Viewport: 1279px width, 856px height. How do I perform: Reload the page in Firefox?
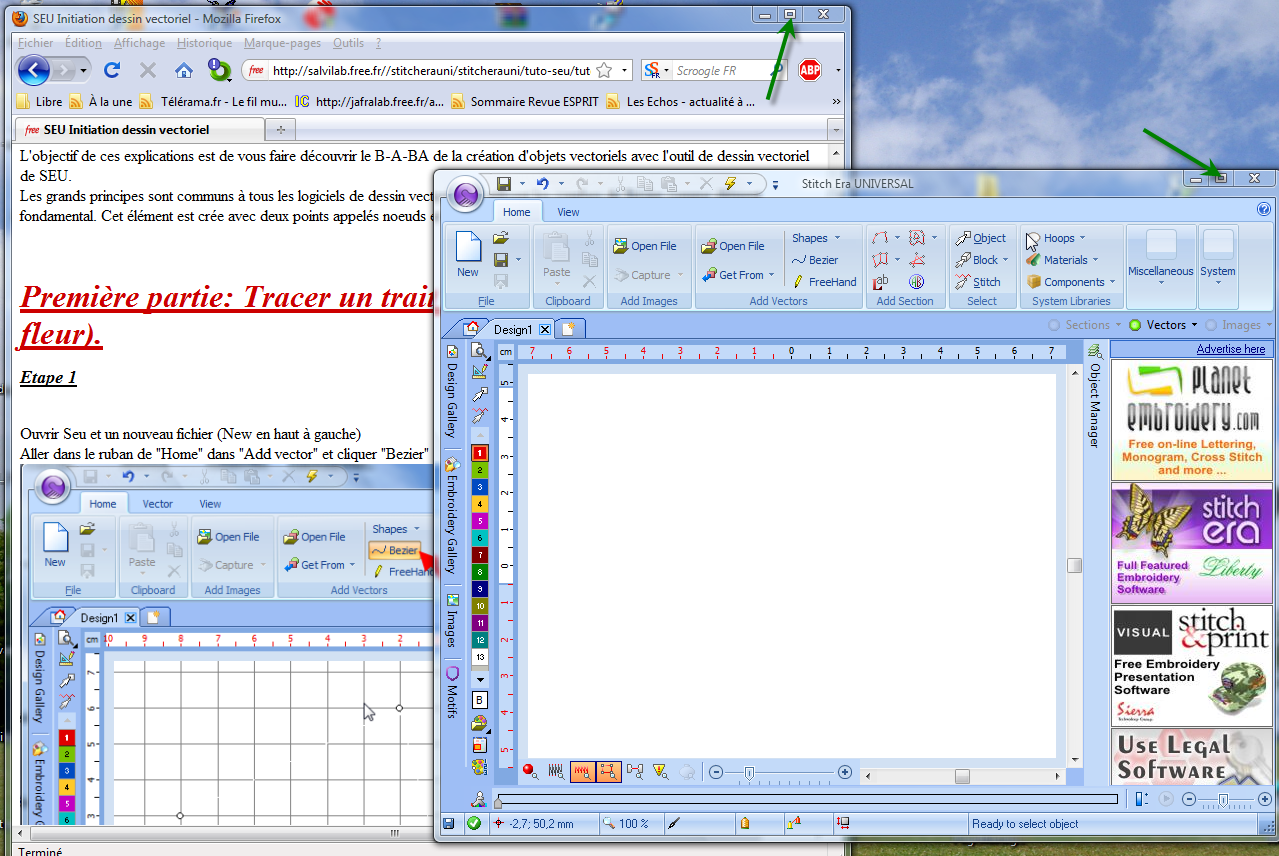112,70
